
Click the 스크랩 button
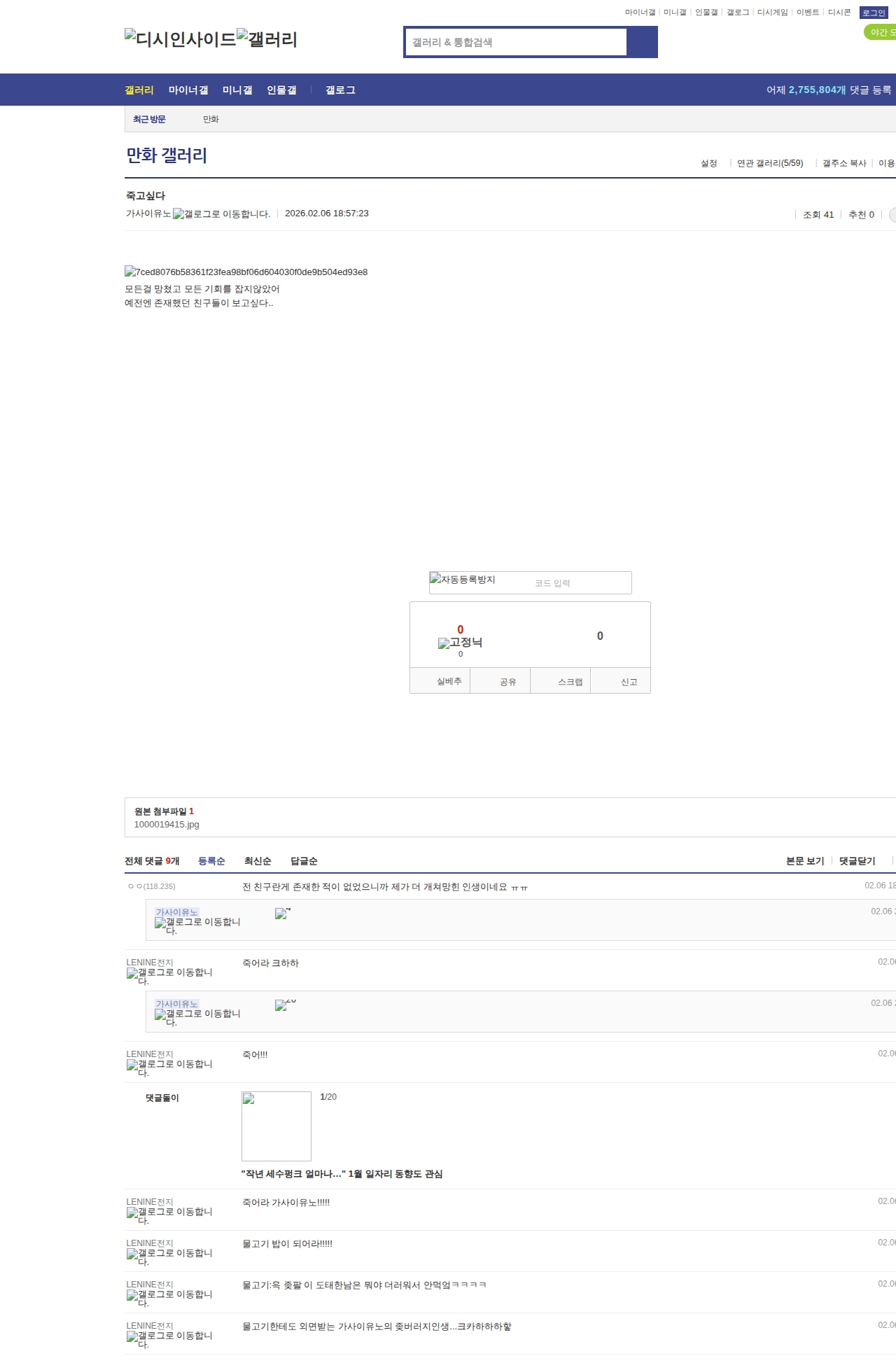click(561, 681)
